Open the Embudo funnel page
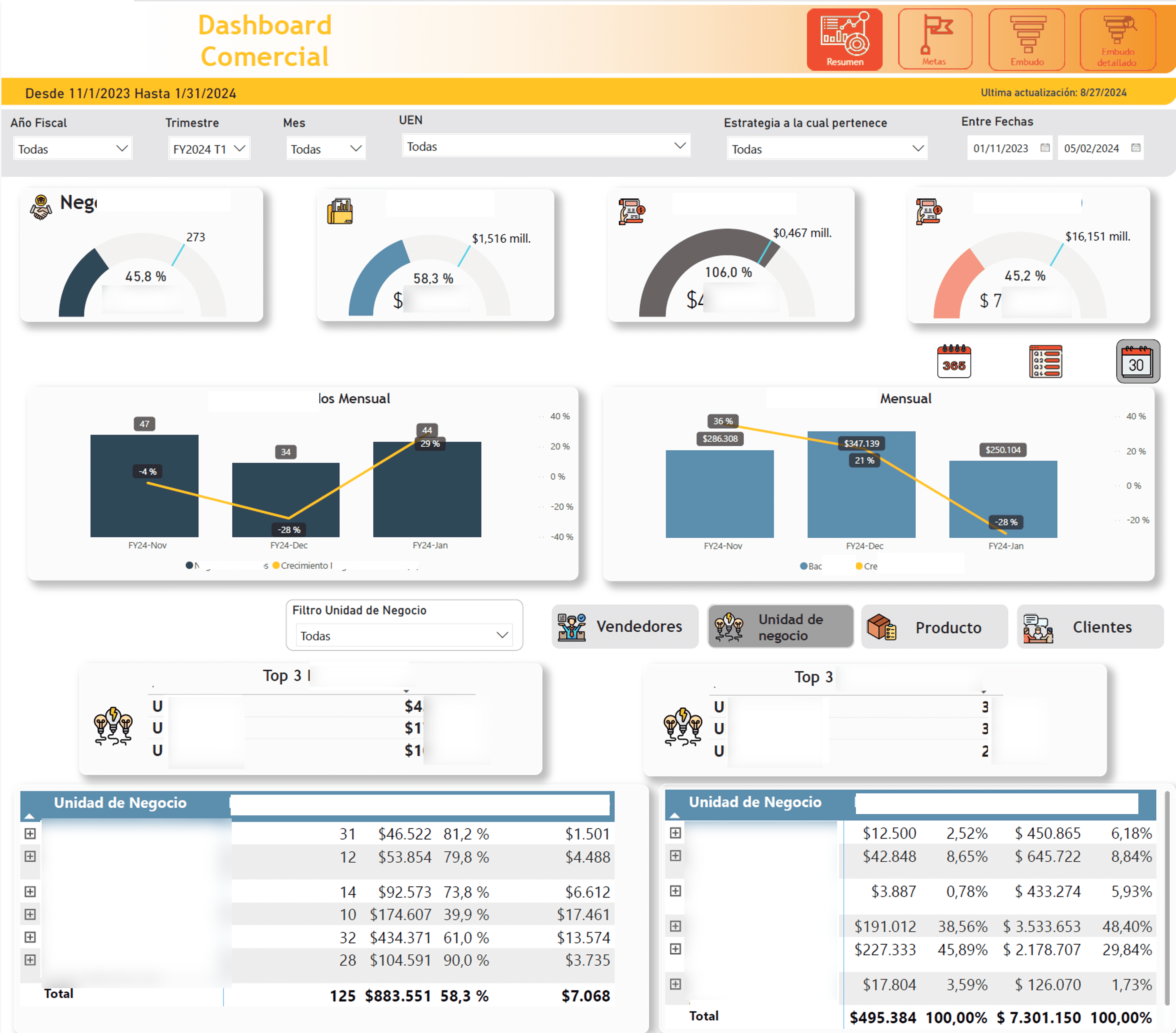 (x=1026, y=39)
